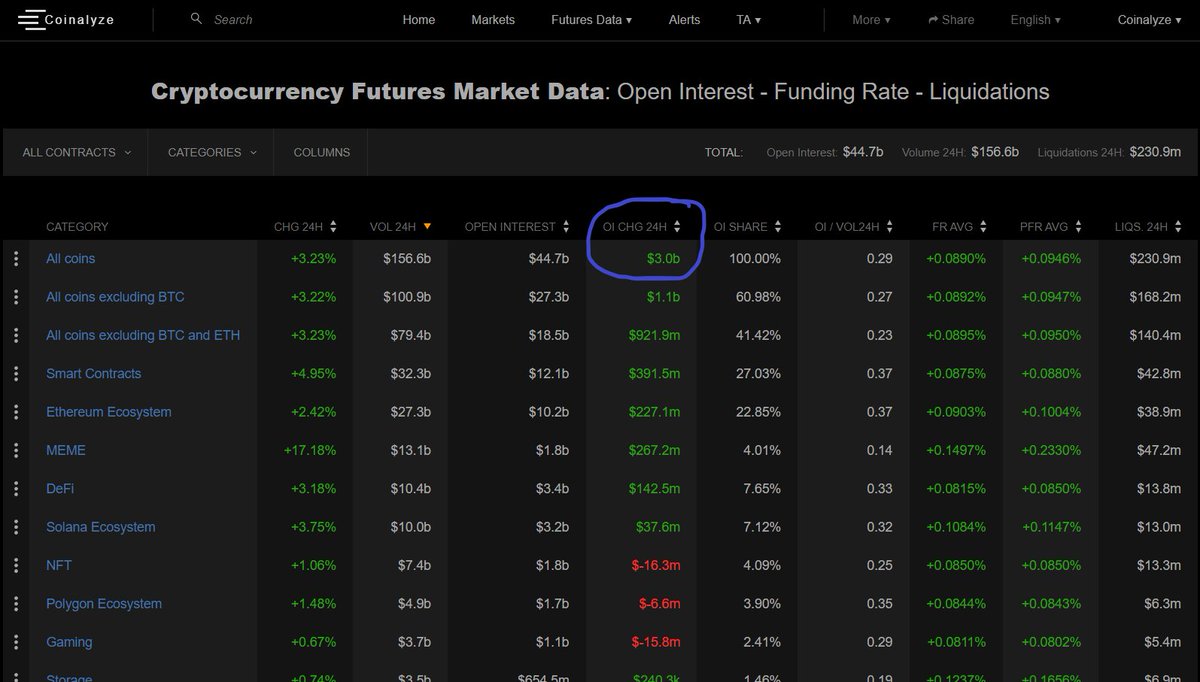
Task: Sort by OI CHG 24H column arrows
Action: (677, 227)
